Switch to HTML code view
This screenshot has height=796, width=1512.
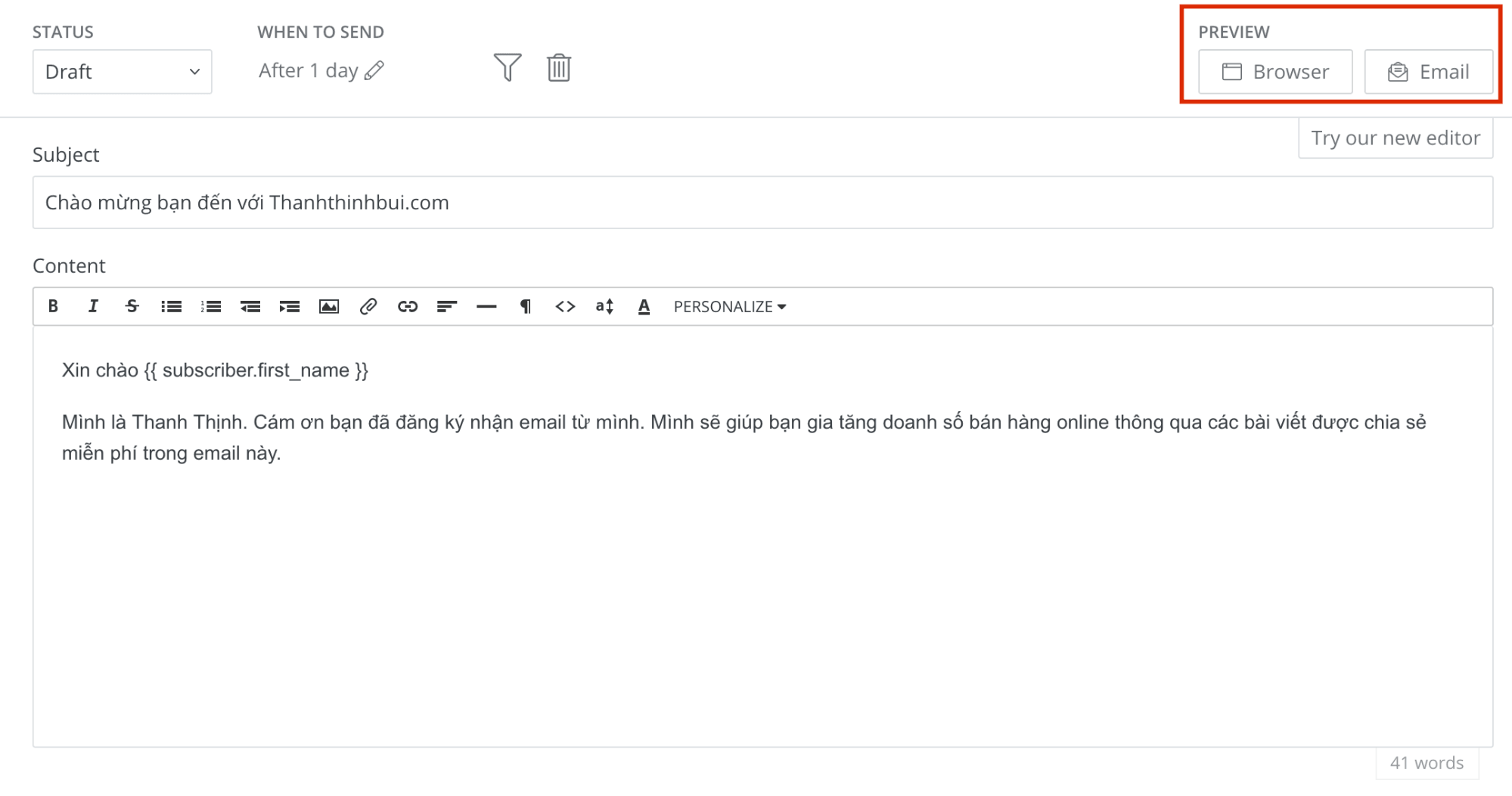pyautogui.click(x=564, y=306)
